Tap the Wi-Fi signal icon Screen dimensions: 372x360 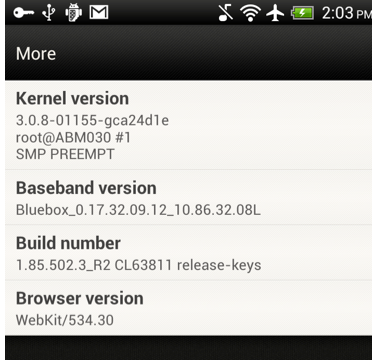pos(250,14)
